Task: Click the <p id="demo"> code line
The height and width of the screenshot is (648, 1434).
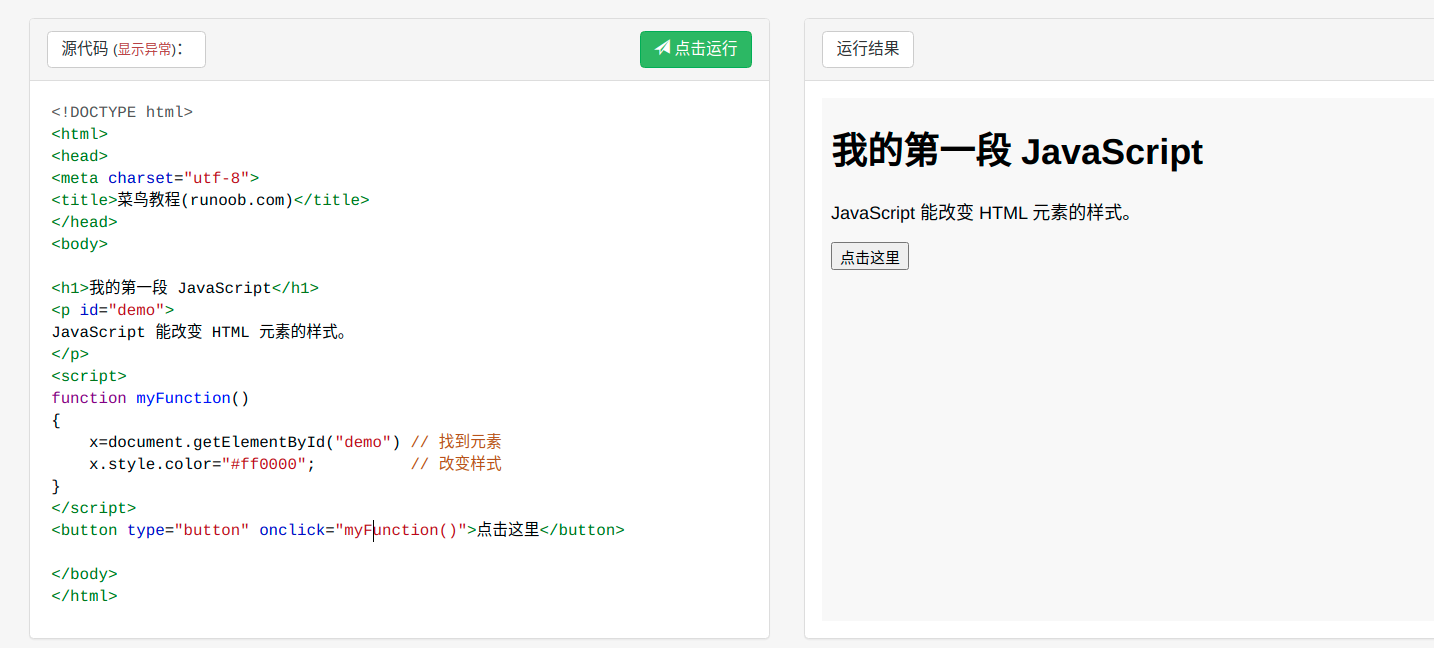Action: (113, 310)
